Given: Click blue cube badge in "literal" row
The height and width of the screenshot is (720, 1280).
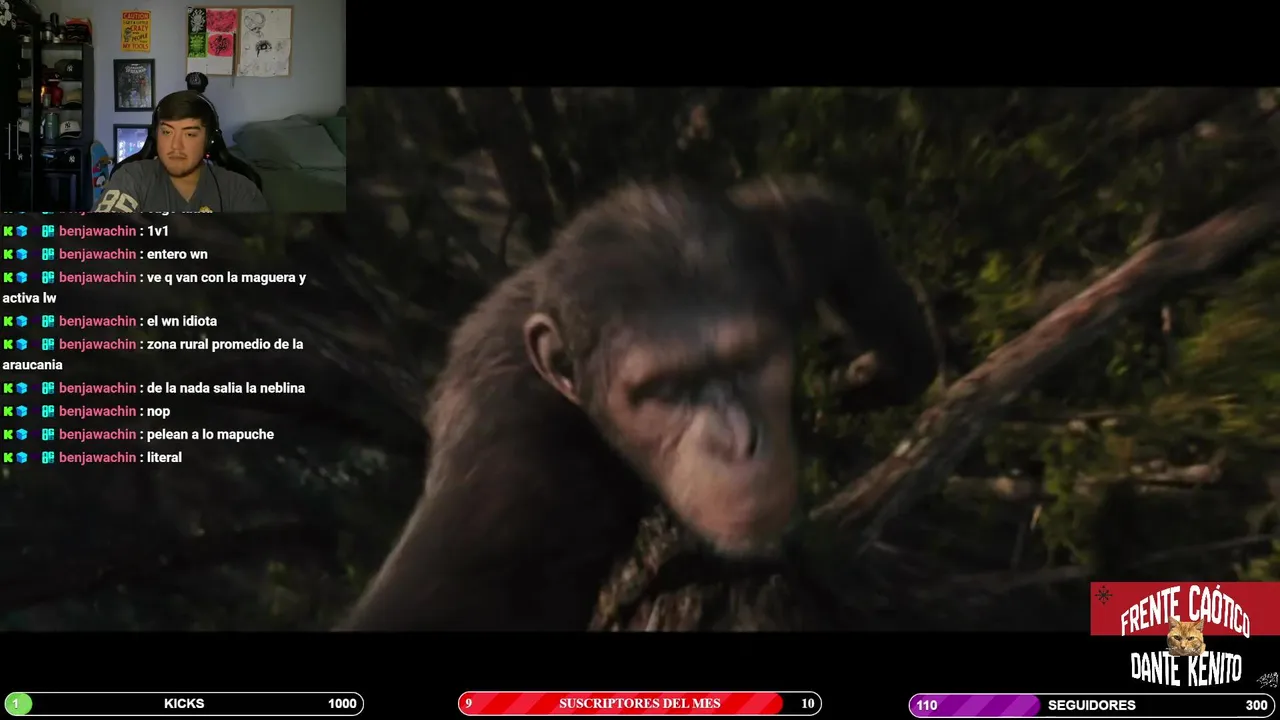Looking at the screenshot, I should click(22, 457).
